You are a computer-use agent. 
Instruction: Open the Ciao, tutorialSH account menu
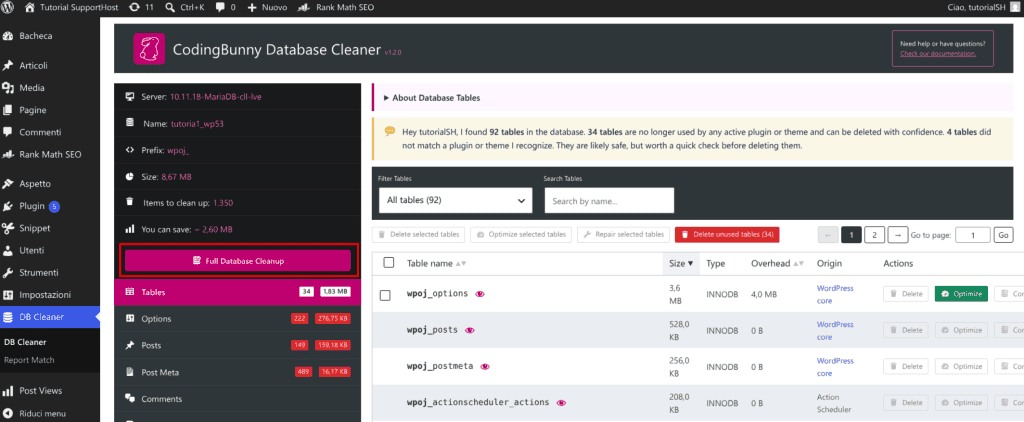click(985, 8)
